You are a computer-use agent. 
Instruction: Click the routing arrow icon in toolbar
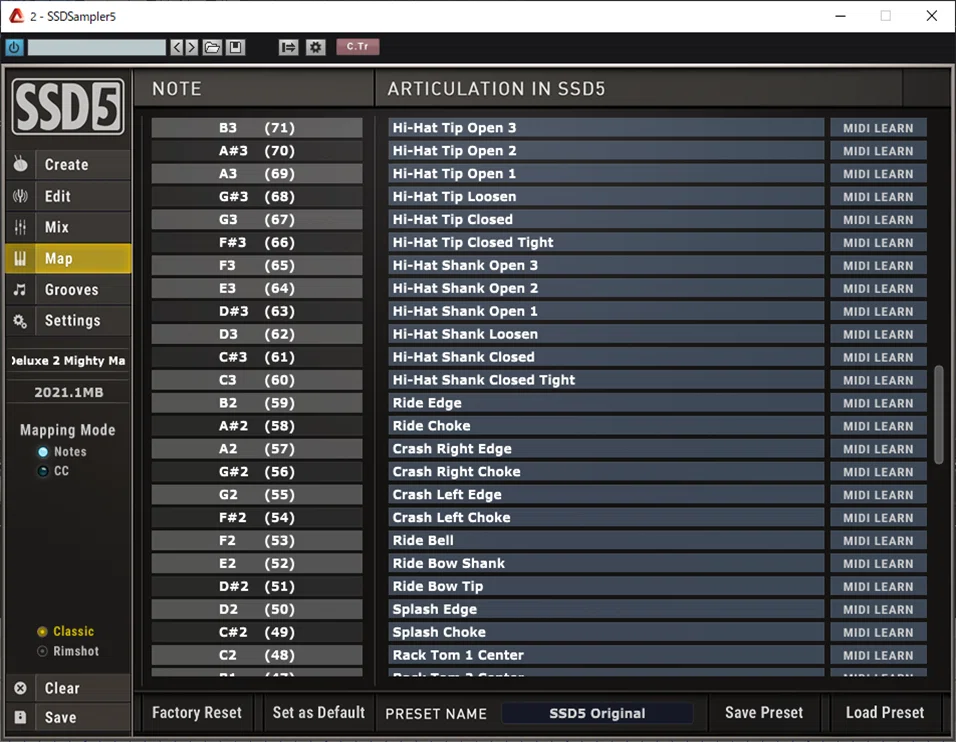(x=288, y=47)
